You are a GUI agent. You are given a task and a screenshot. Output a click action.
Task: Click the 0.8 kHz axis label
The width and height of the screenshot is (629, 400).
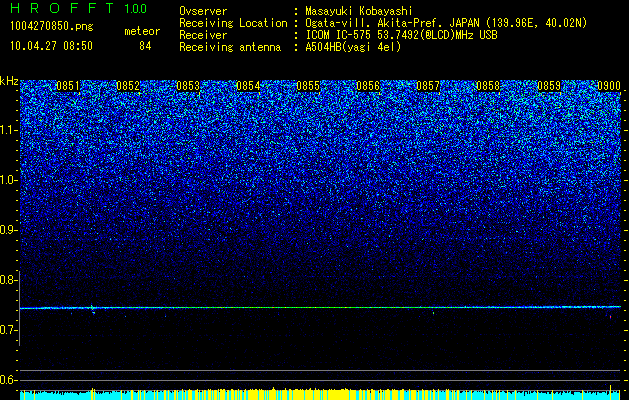point(9,280)
